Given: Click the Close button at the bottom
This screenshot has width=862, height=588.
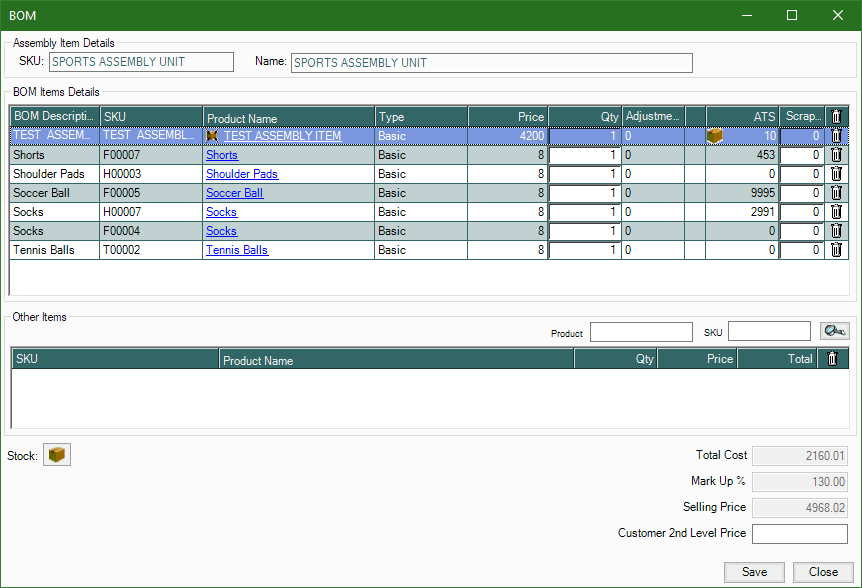Looking at the screenshot, I should (823, 572).
